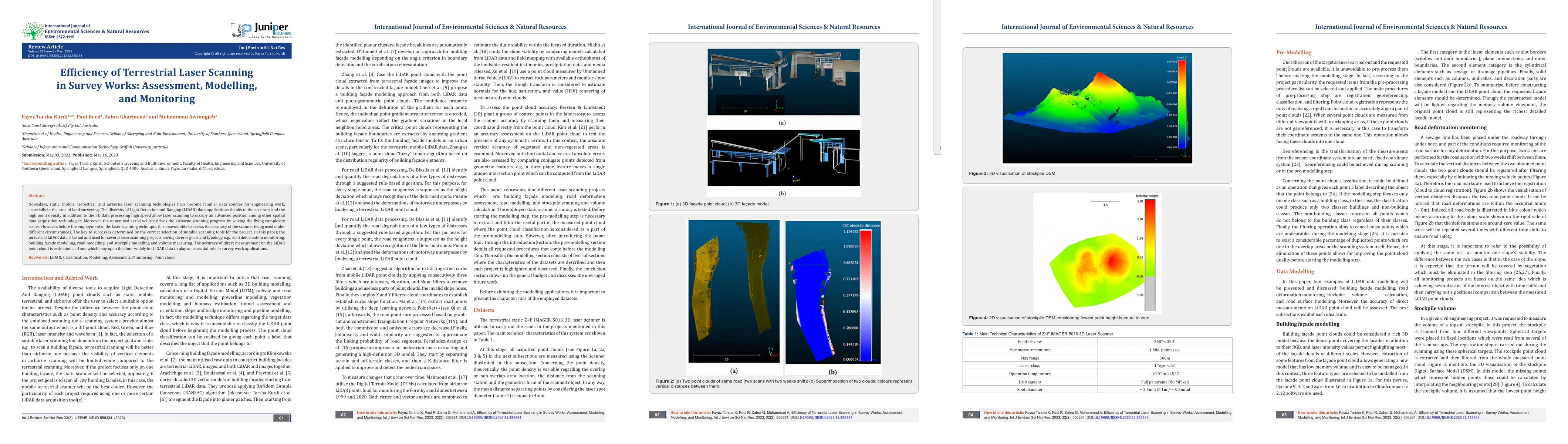Screen dimensions: 1568x444
Task: Click the DOI link in page 05 footer
Action: [1452, 418]
